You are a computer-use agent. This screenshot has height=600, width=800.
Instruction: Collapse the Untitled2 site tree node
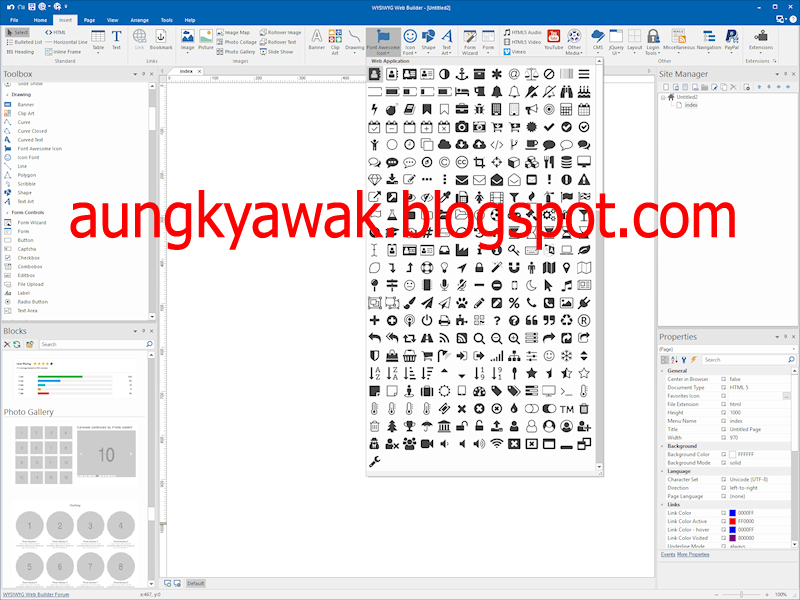coord(663,97)
